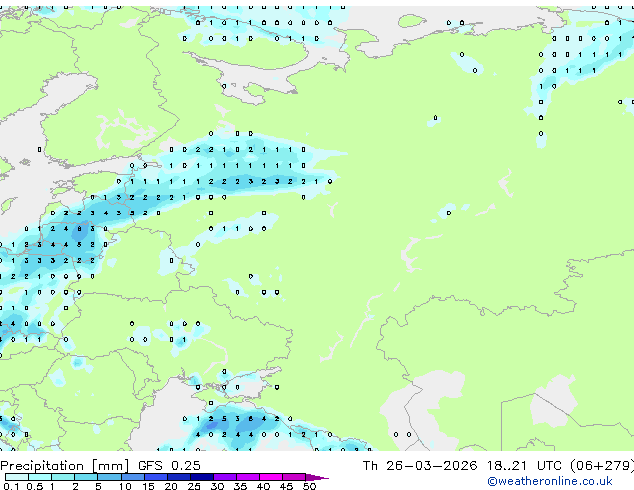
Task: Select the '40' legend scale label
Action: tap(263, 486)
